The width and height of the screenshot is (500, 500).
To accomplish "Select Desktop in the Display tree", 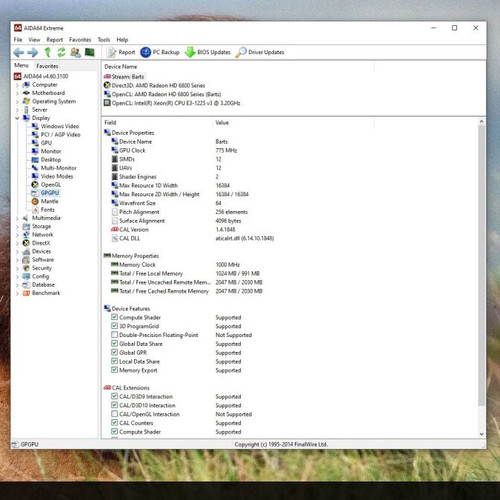I will [x=46, y=159].
